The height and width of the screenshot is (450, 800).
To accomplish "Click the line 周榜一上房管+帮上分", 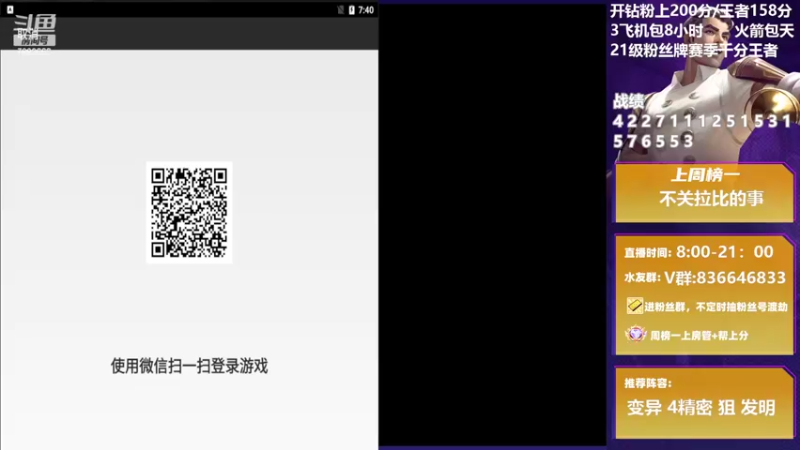I will [x=699, y=335].
